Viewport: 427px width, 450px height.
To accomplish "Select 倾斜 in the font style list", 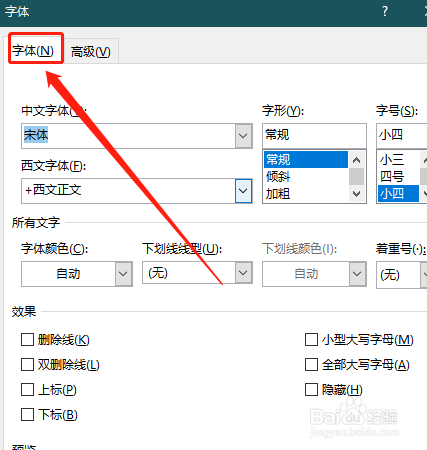I will pyautogui.click(x=306, y=176).
